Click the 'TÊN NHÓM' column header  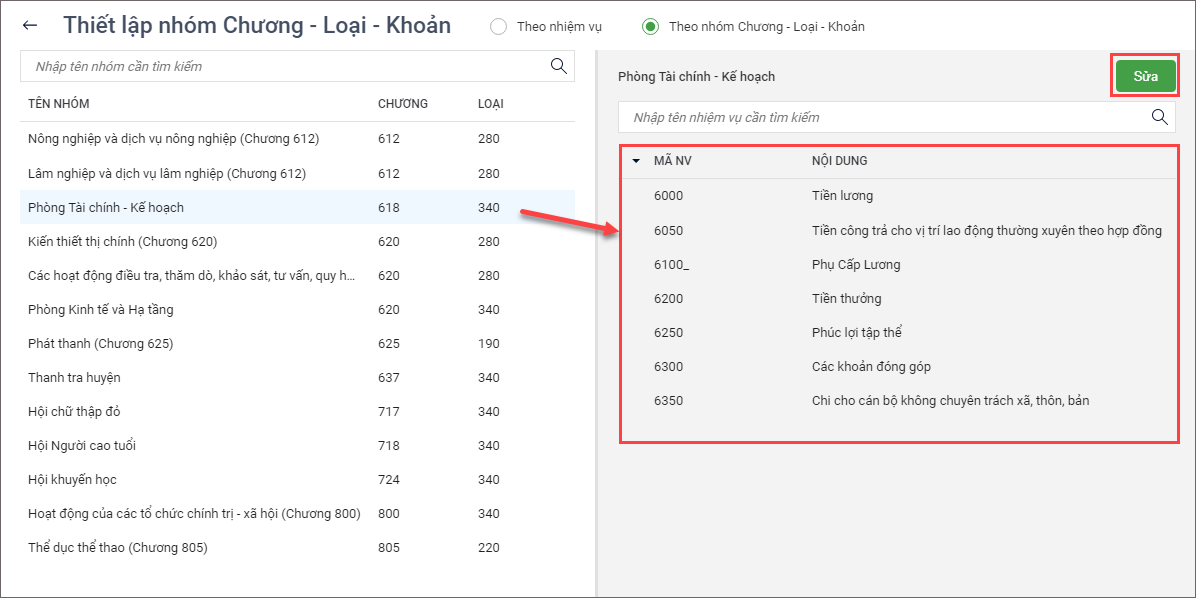(59, 104)
